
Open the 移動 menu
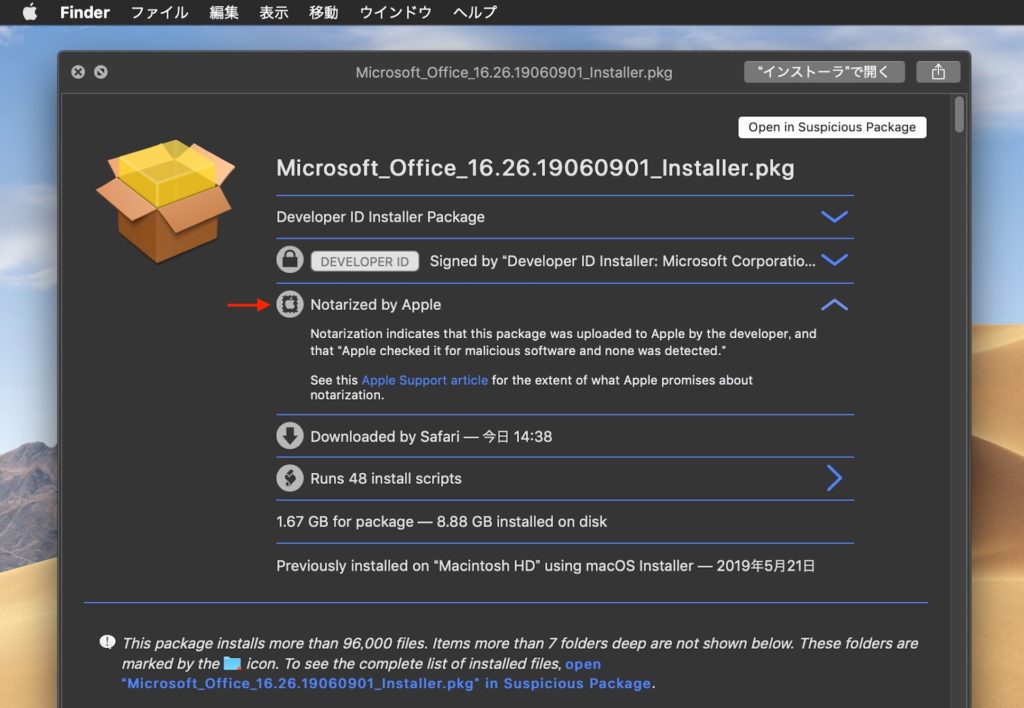coord(323,12)
